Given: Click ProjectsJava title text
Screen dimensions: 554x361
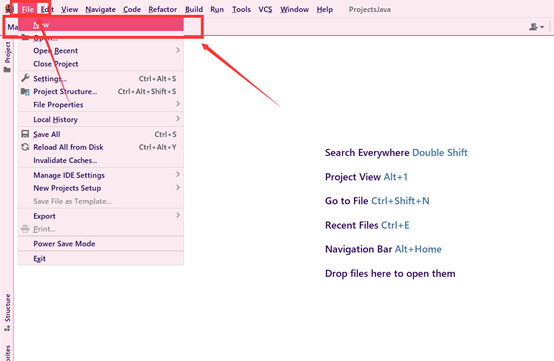Looking at the screenshot, I should (370, 10).
